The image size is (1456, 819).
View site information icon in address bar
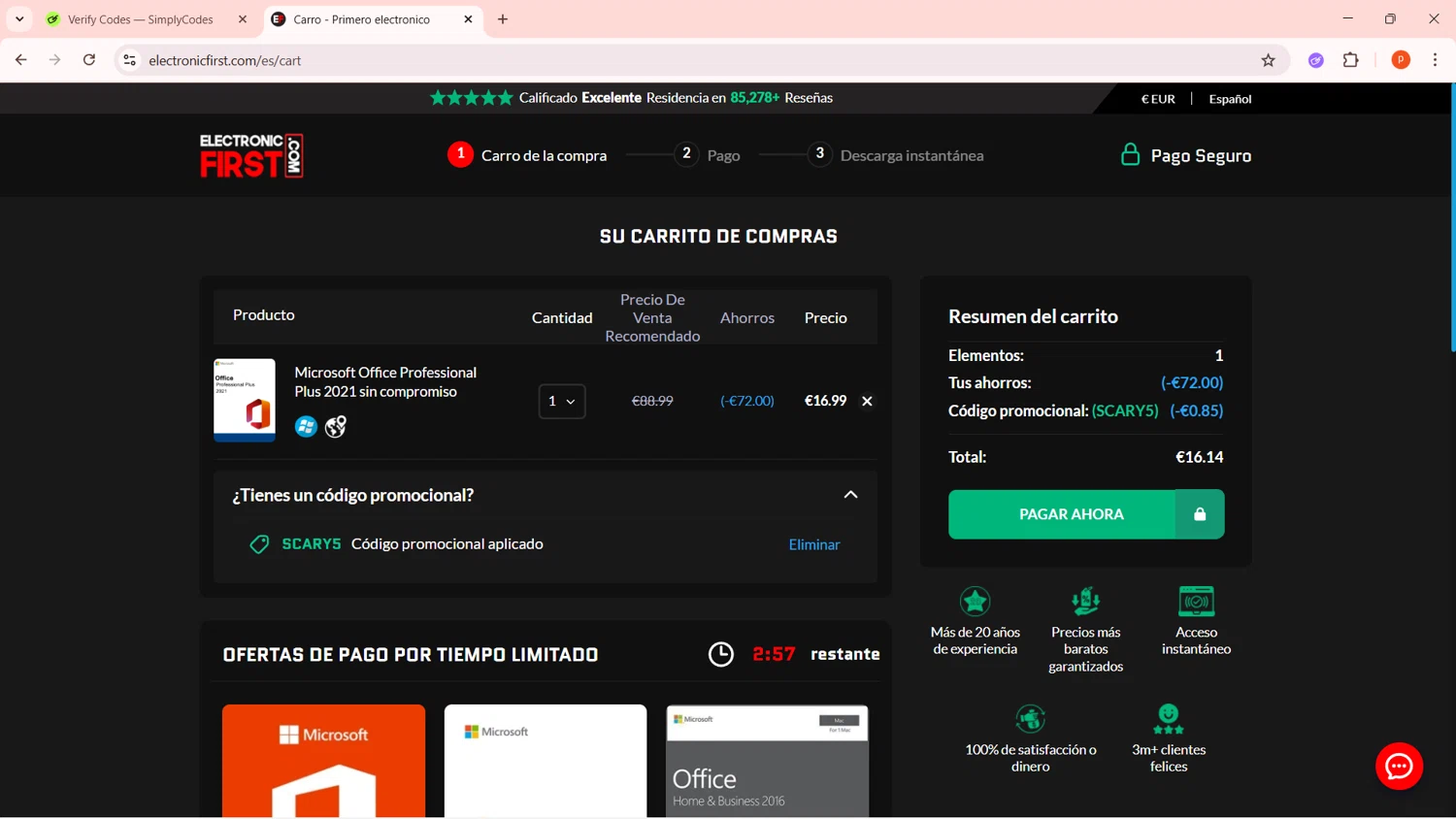click(x=129, y=60)
